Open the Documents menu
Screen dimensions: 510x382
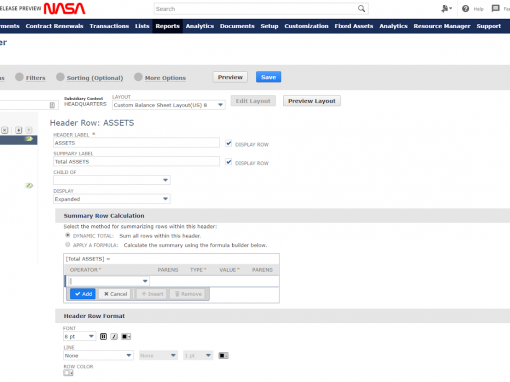point(237,26)
